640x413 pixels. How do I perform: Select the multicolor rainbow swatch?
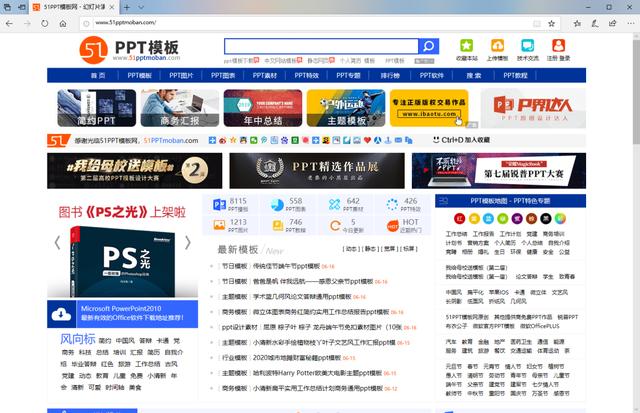tap(560, 219)
